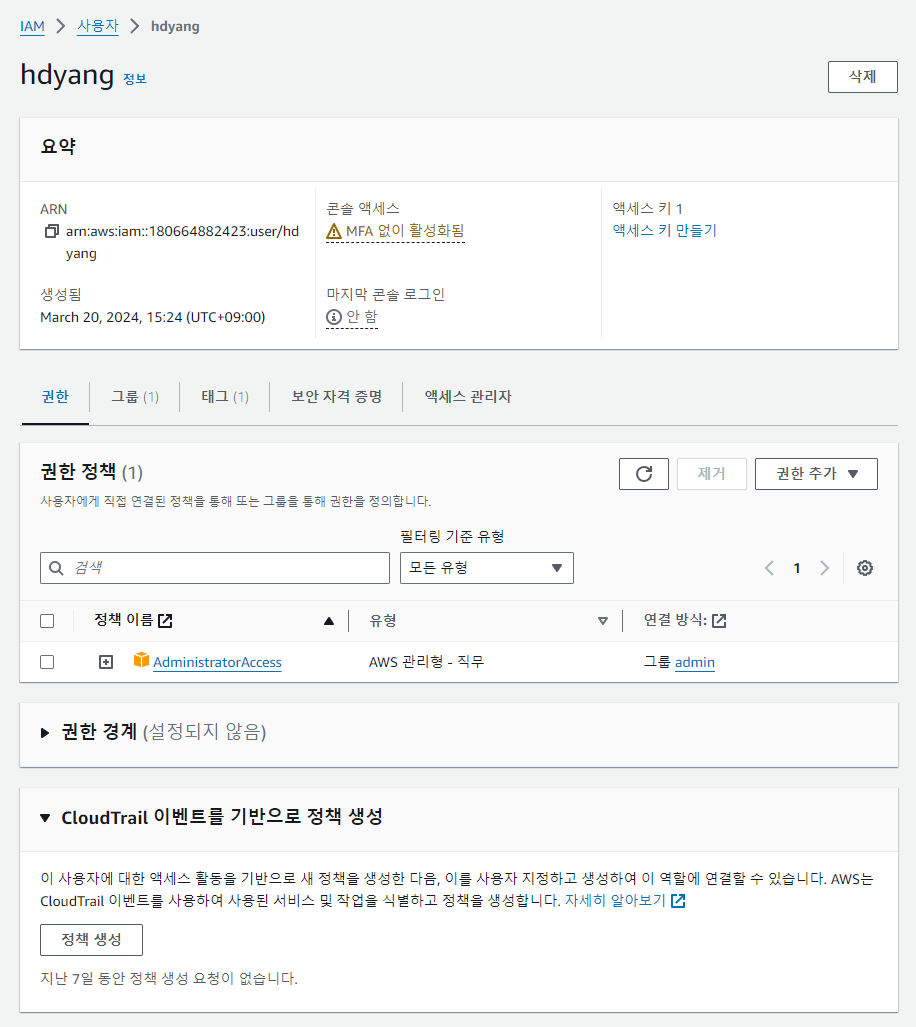The height and width of the screenshot is (1027, 916).
Task: Sort ascending by policy name arrow
Action: pos(329,621)
